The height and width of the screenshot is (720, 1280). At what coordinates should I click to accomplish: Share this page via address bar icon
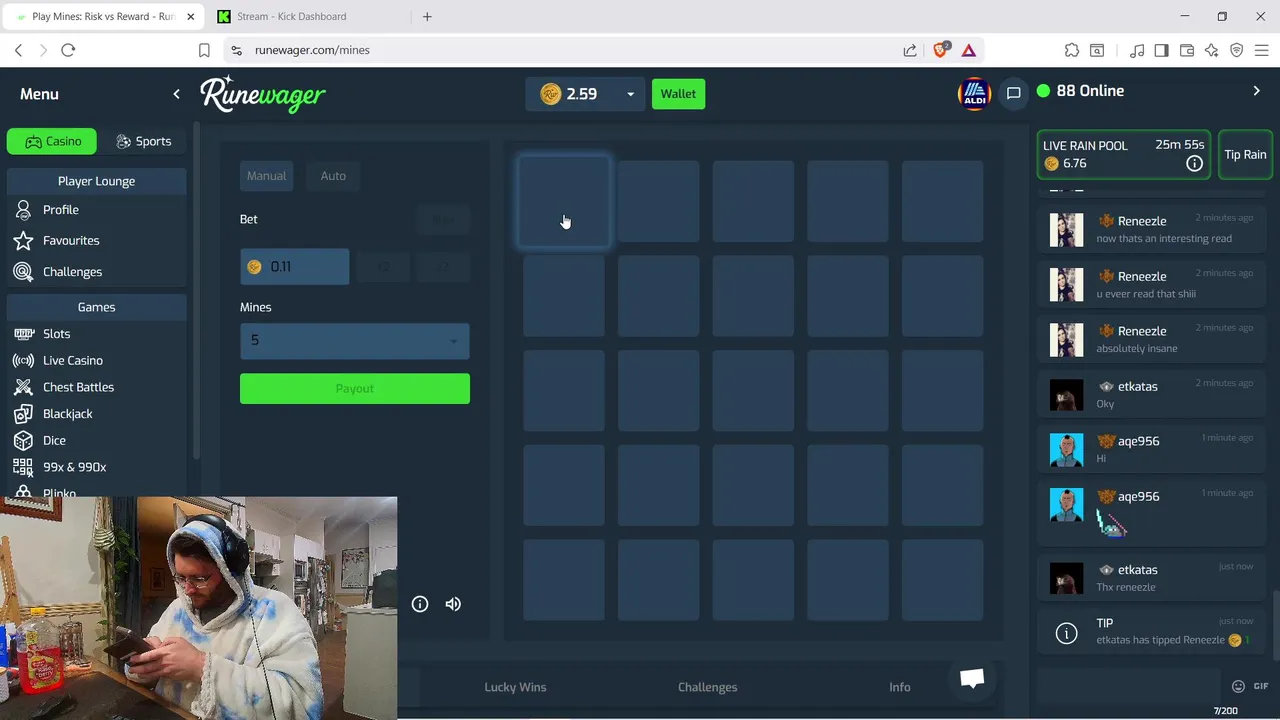910,50
